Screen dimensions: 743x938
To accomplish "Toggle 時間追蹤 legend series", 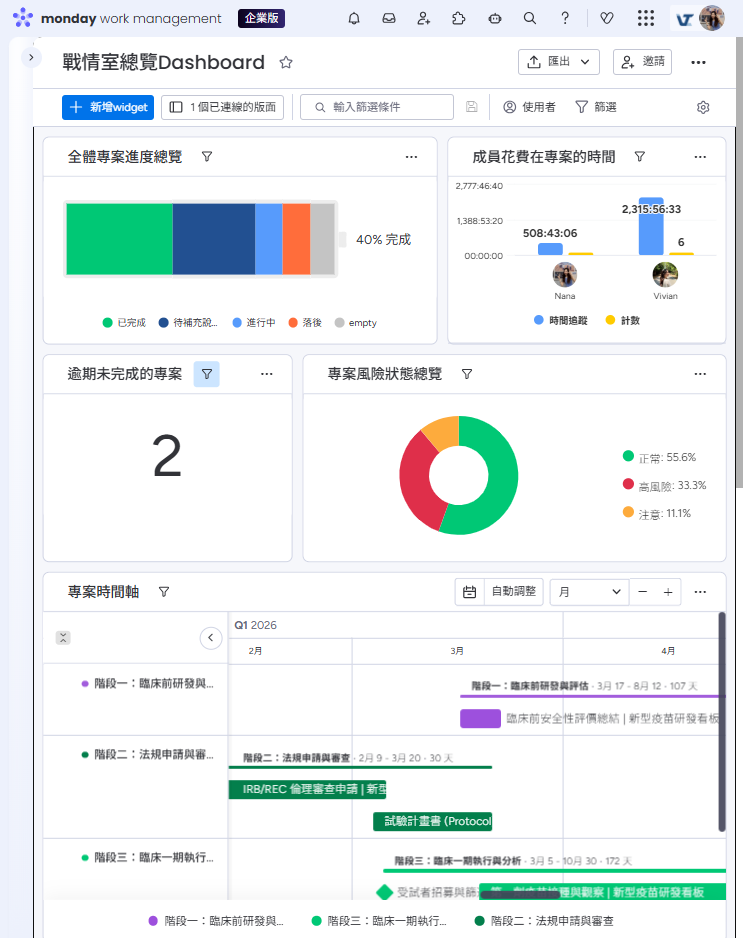I will [x=561, y=321].
